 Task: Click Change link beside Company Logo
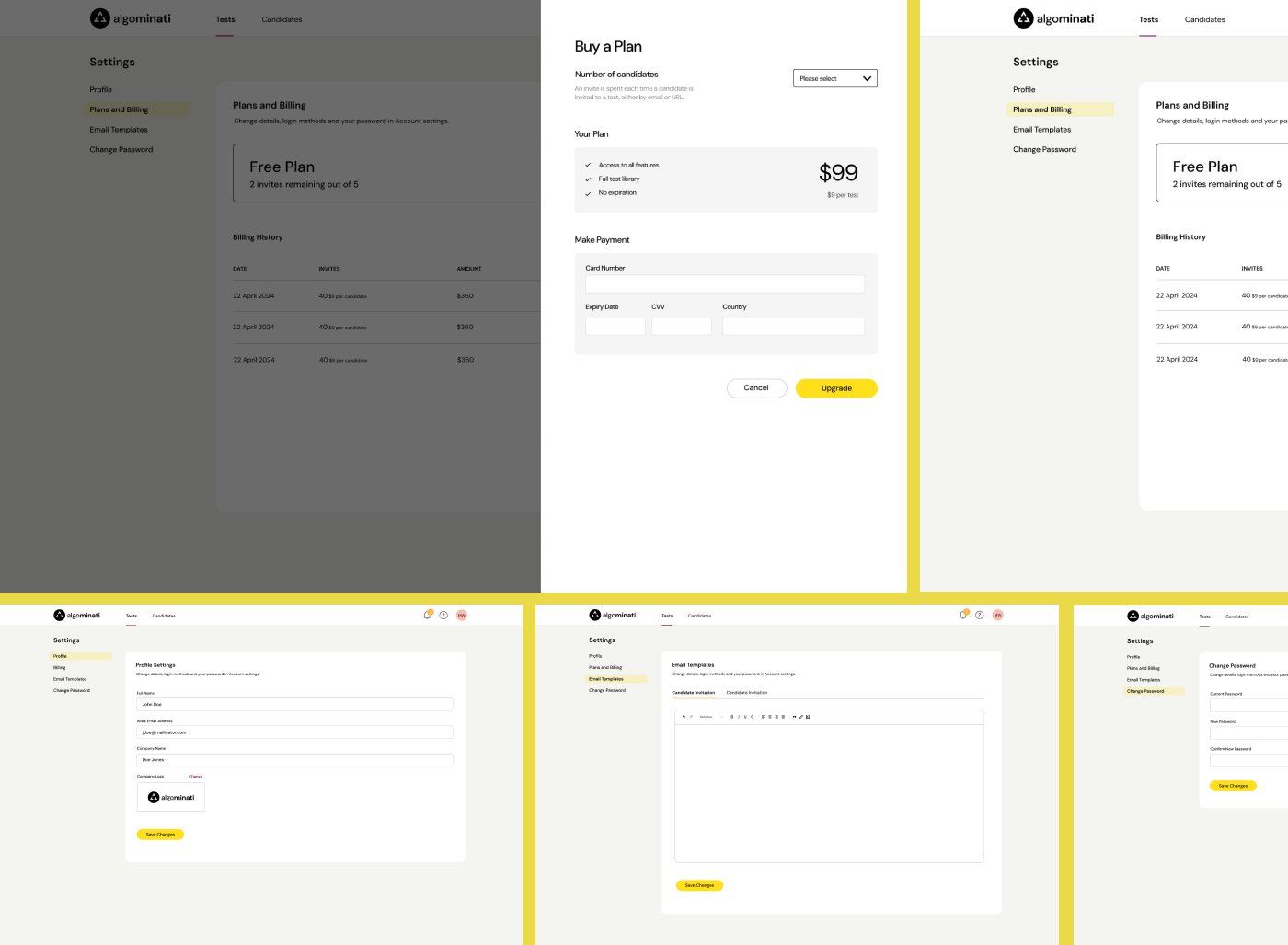pos(195,777)
